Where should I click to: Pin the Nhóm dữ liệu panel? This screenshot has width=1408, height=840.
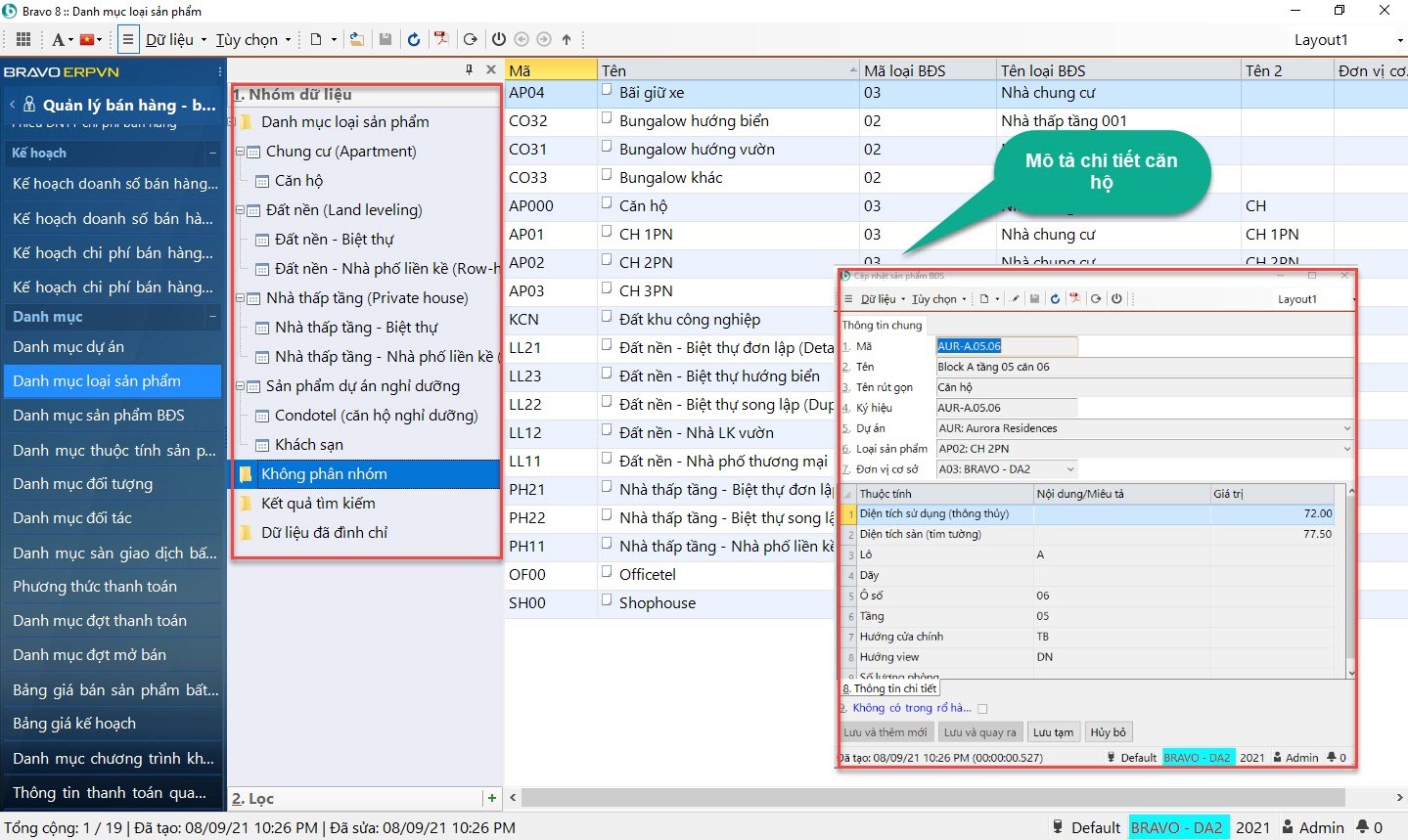click(x=470, y=69)
